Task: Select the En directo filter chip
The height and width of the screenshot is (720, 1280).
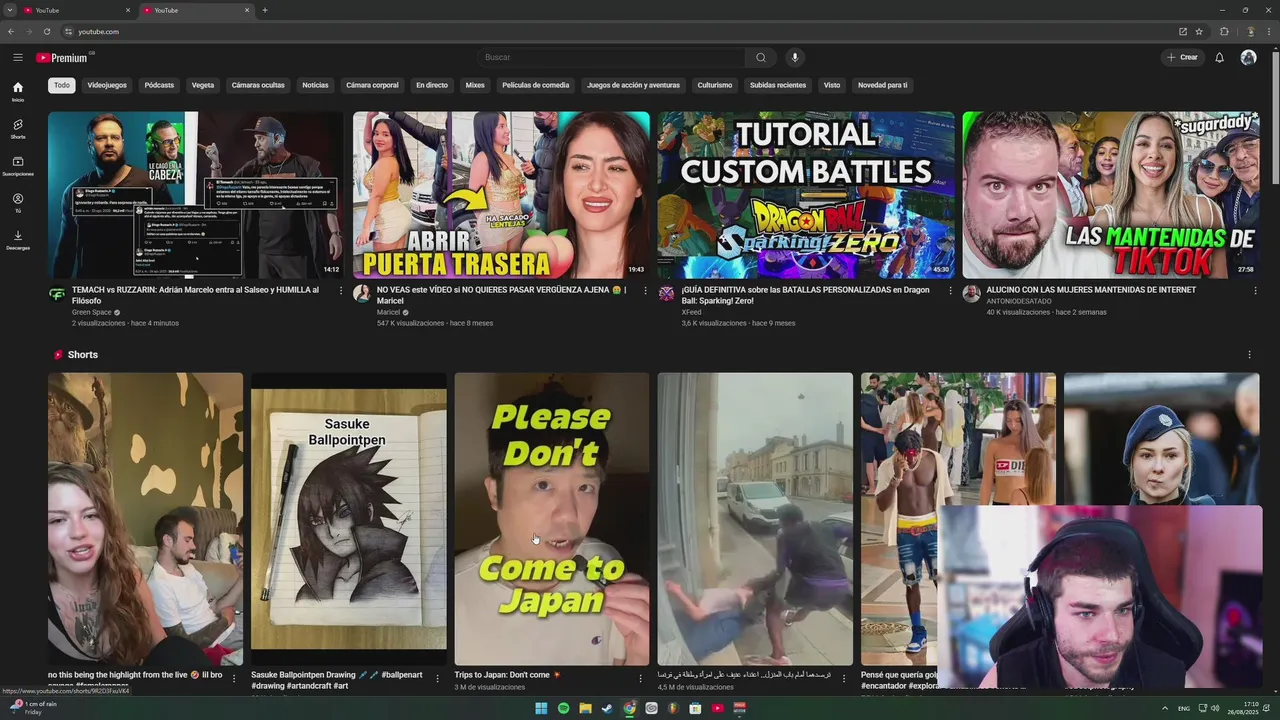Action: [432, 85]
